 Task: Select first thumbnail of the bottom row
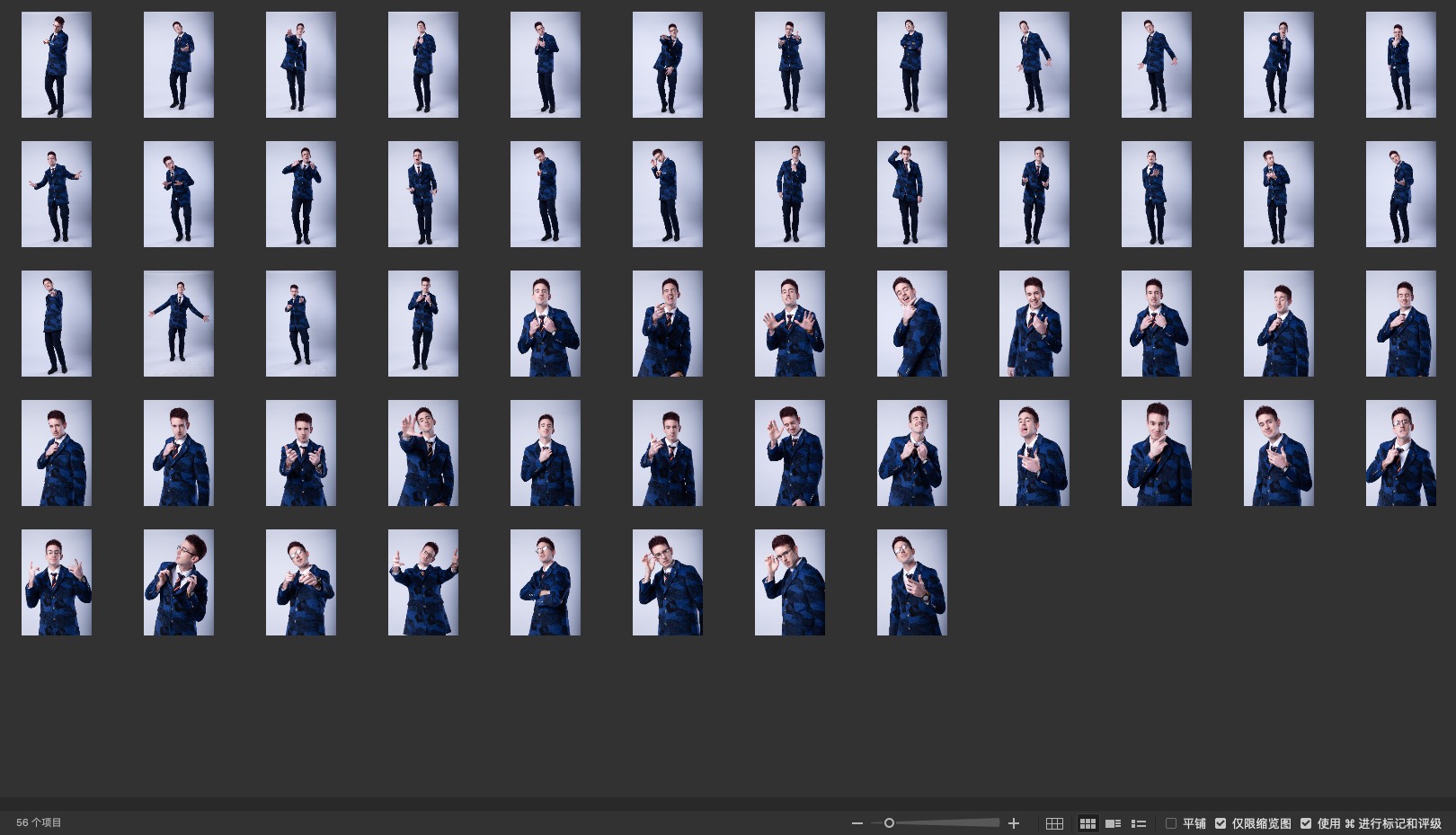point(57,582)
